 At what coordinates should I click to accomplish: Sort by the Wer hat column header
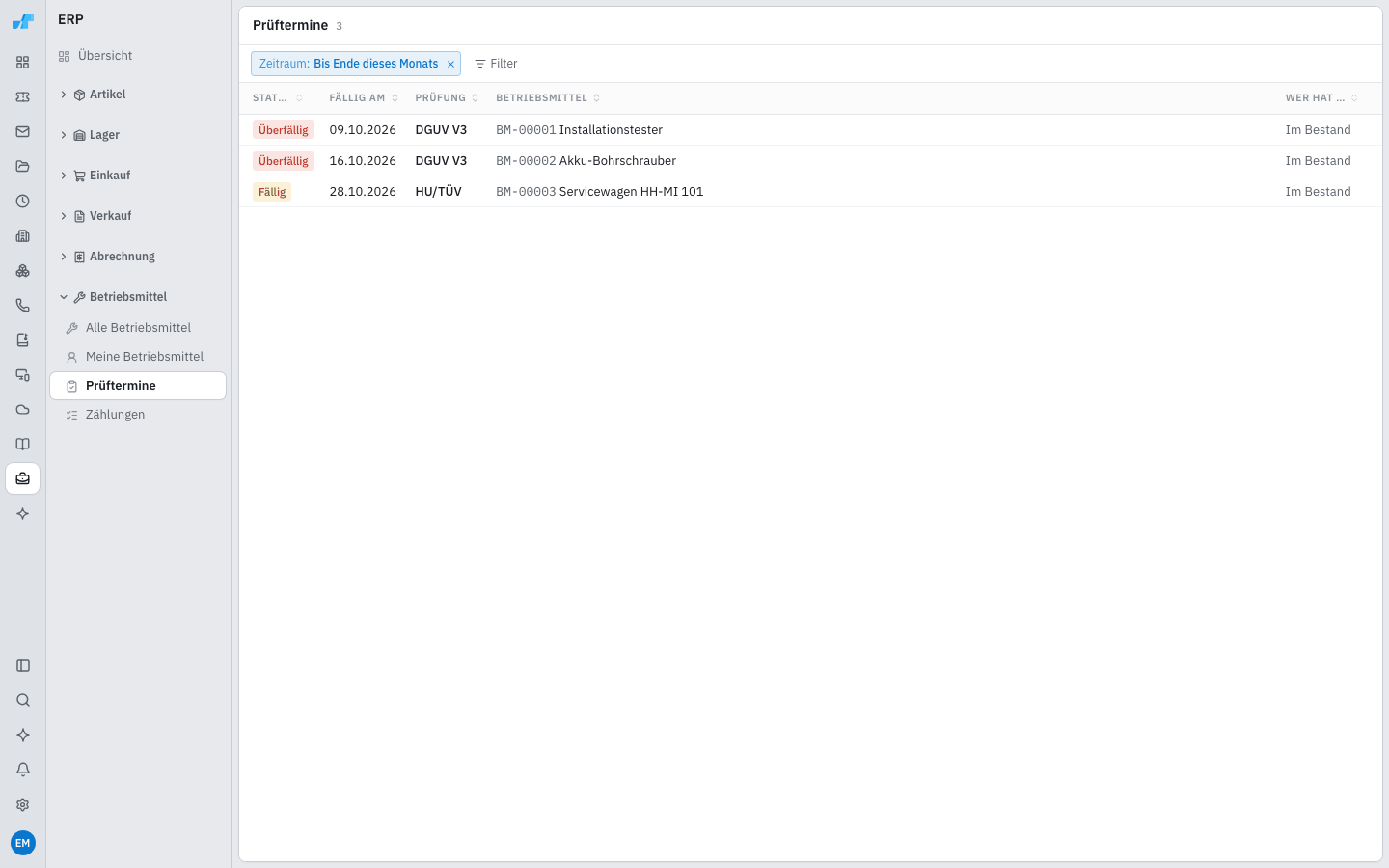coord(1321,98)
